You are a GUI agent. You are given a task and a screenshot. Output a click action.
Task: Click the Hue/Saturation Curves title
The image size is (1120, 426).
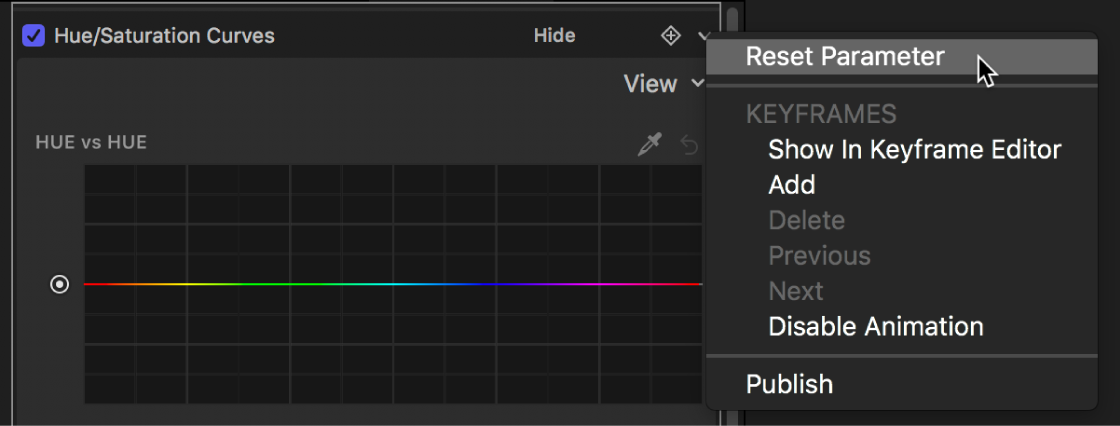point(164,36)
